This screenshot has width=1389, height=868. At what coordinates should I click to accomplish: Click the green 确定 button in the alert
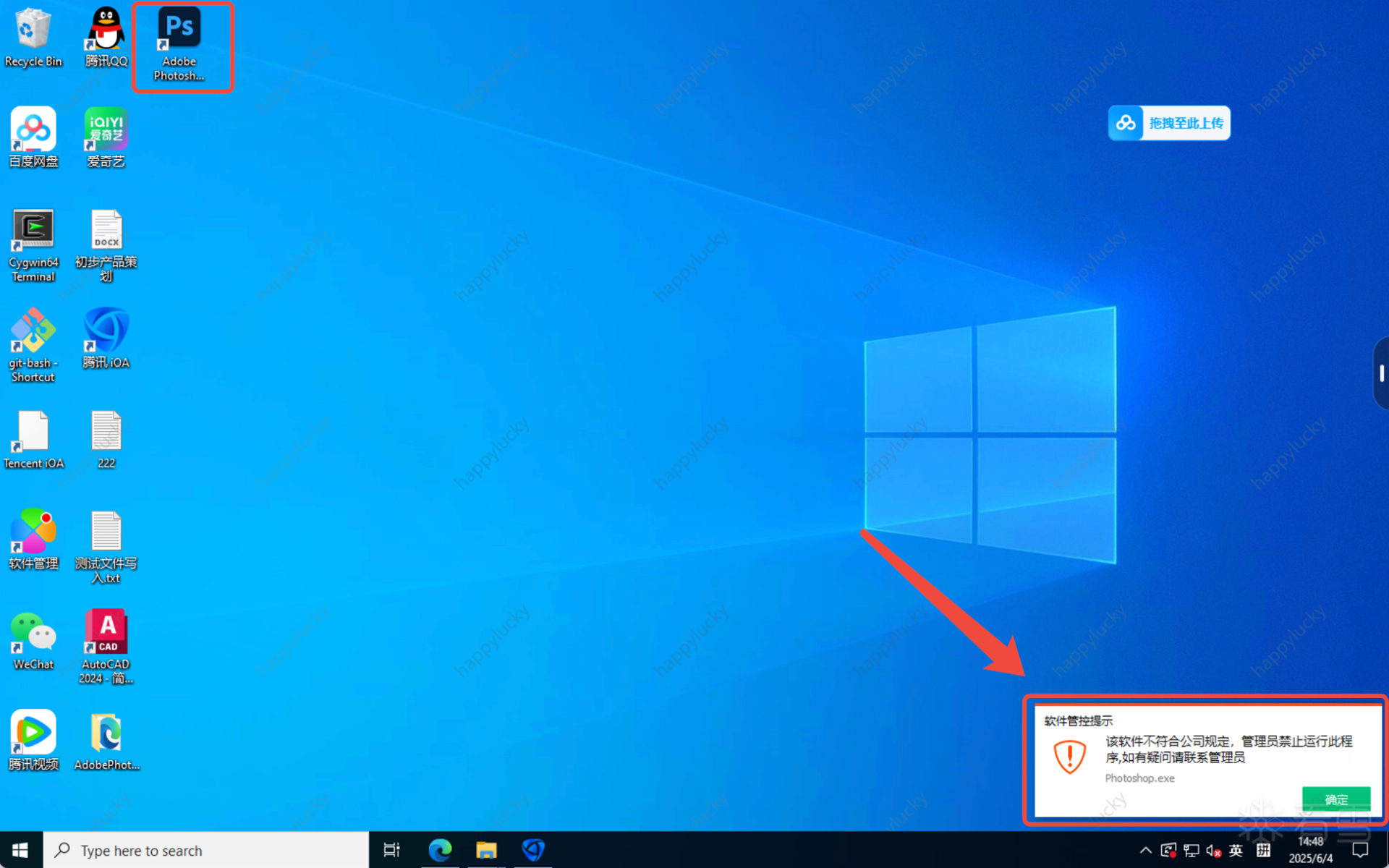coord(1335,799)
